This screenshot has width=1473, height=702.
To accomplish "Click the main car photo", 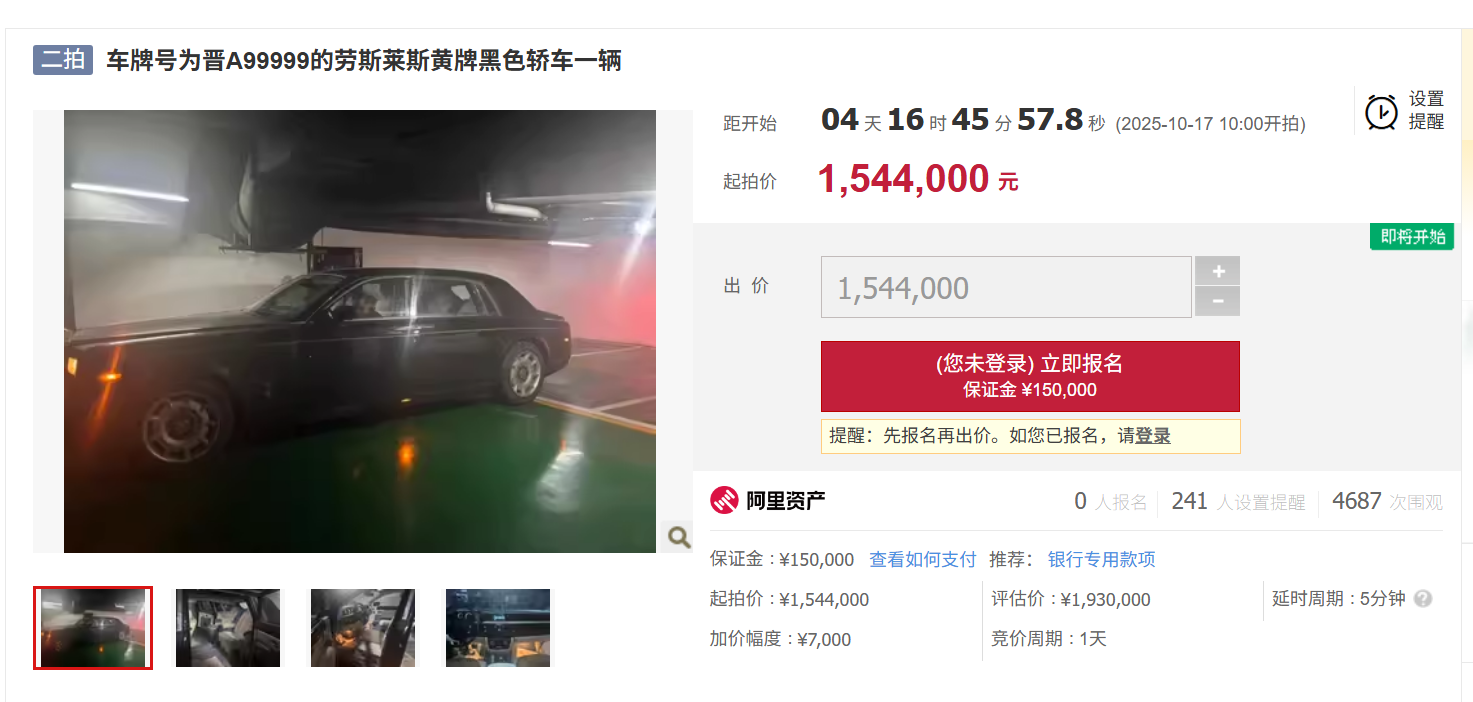I will 360,331.
